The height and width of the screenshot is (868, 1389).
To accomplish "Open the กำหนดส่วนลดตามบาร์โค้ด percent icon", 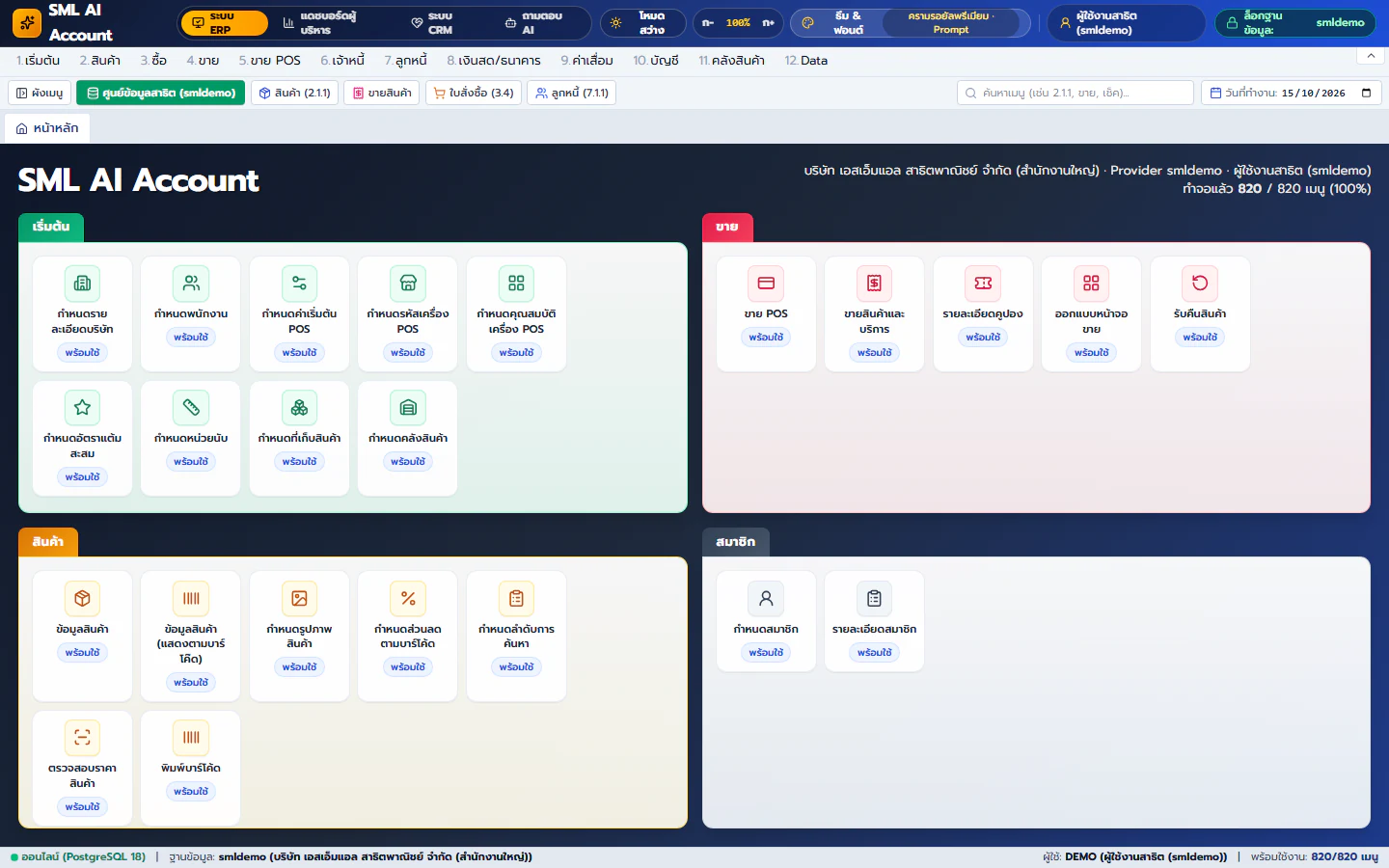I will click(x=408, y=599).
